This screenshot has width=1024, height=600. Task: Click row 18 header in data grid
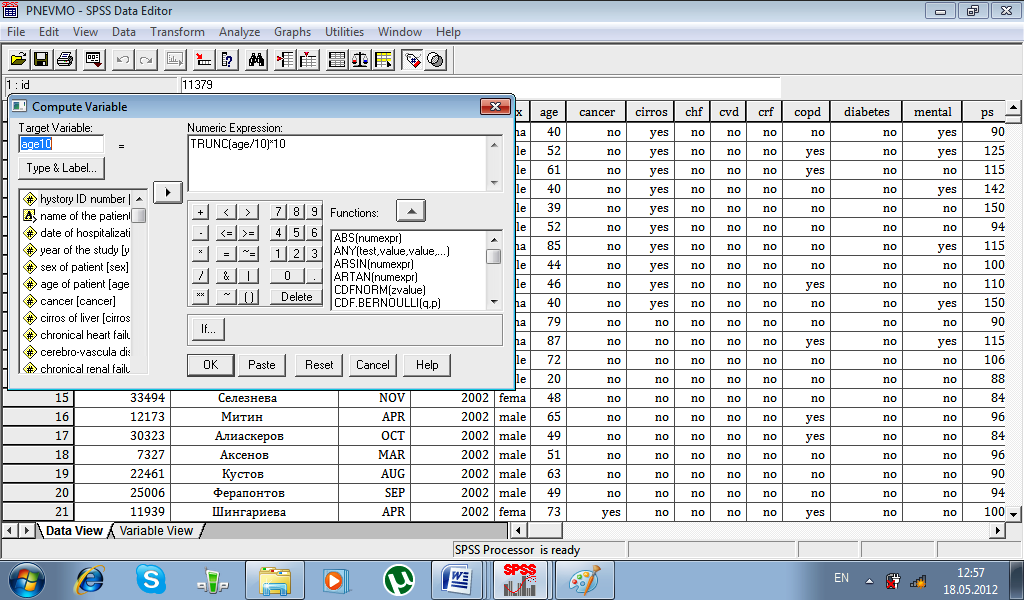[38, 454]
